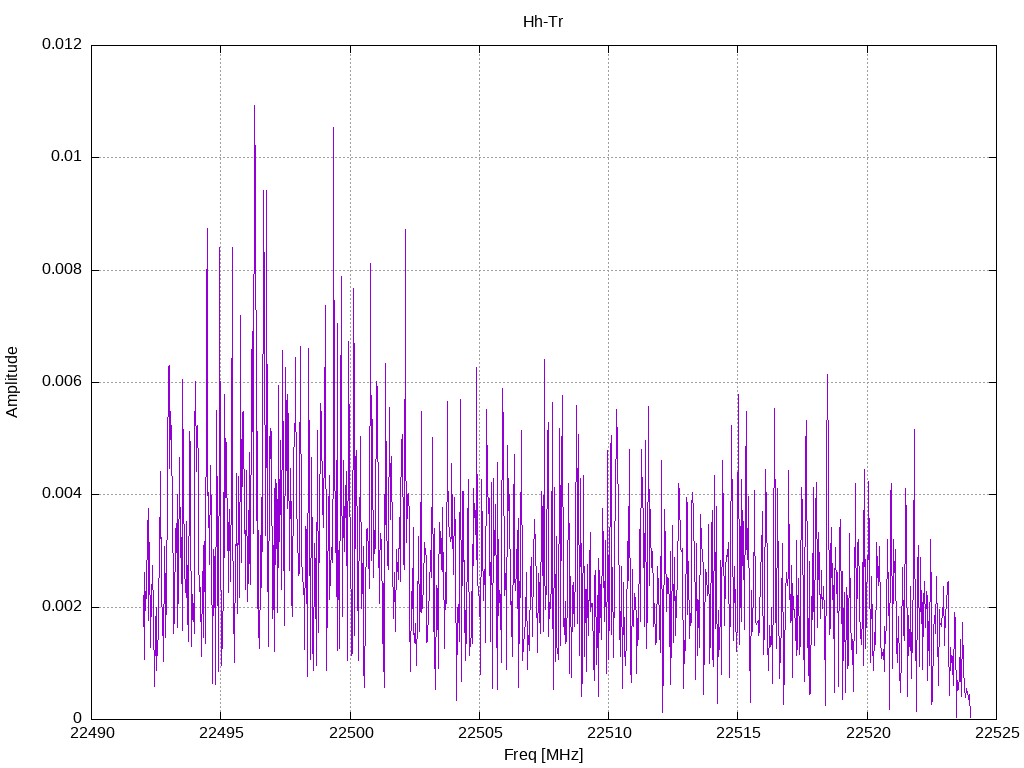The height and width of the screenshot is (768, 1024).
Task: Click the x-axis tick label 22505
Action: [479, 733]
